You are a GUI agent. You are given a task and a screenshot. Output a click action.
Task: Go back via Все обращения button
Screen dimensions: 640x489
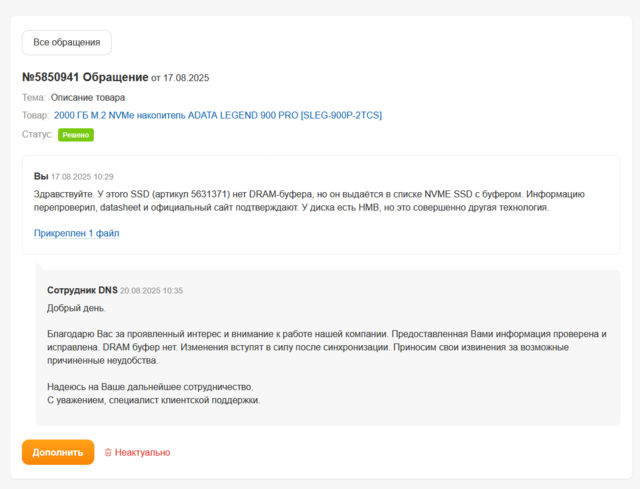click(67, 42)
